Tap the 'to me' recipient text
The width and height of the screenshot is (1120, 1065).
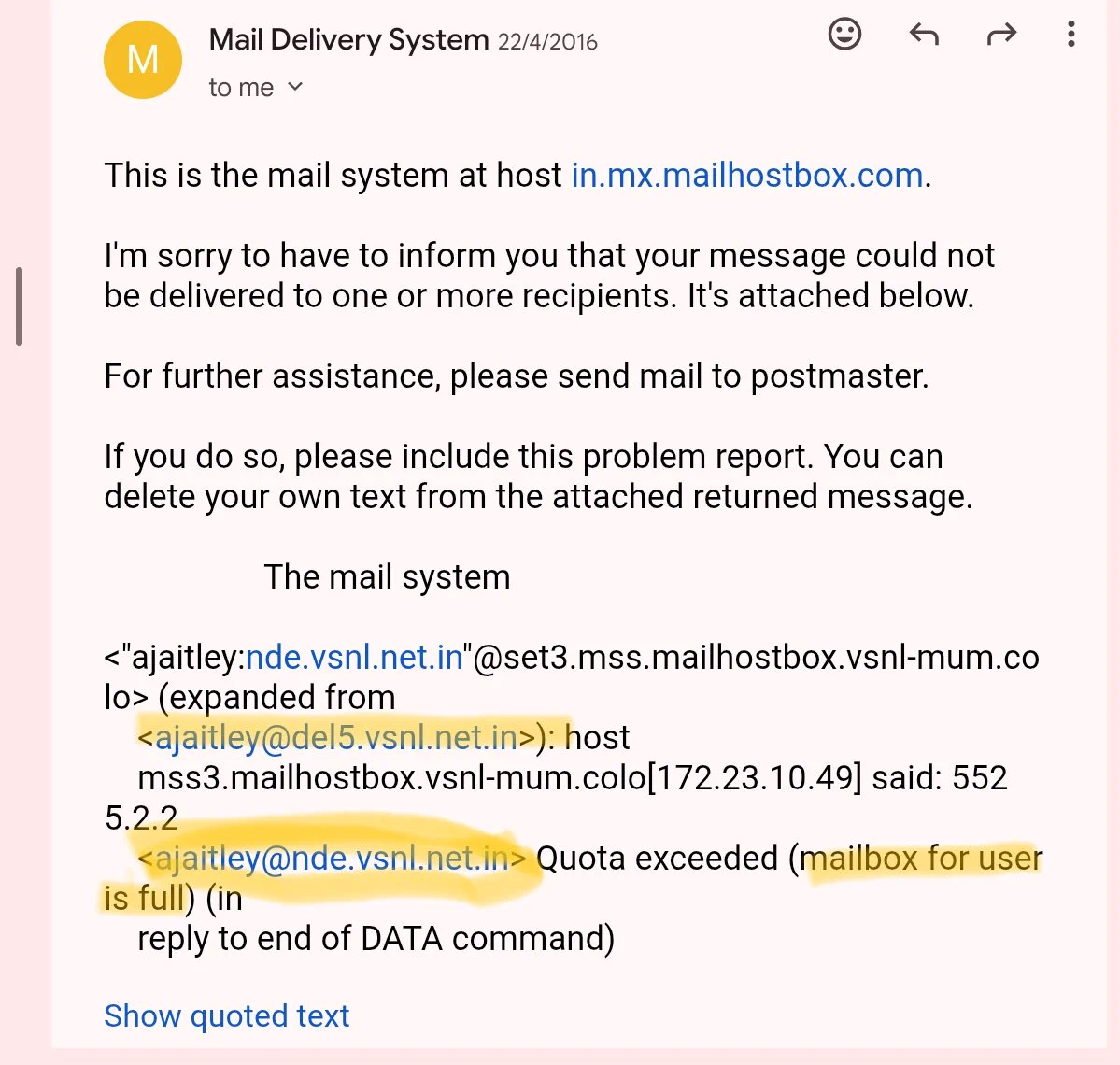[x=241, y=88]
